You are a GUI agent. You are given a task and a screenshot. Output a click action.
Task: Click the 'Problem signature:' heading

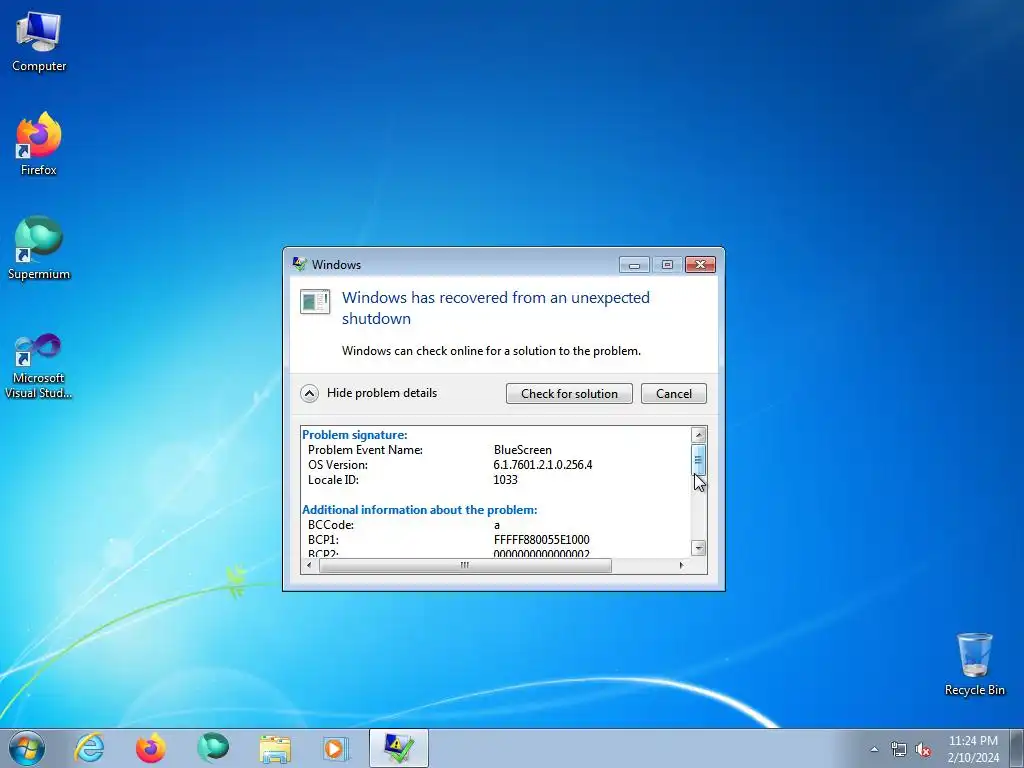click(x=355, y=435)
